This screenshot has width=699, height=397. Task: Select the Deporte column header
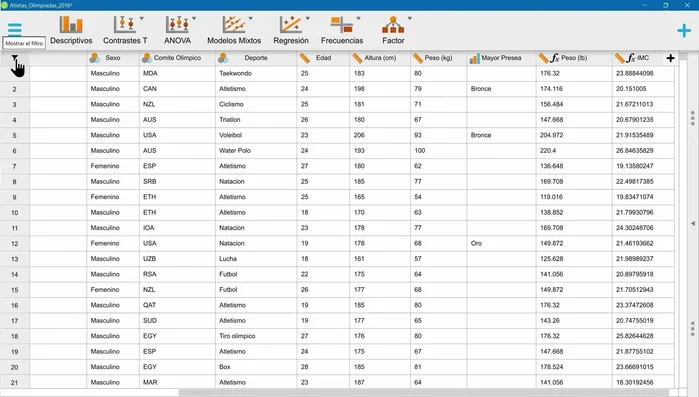click(256, 58)
